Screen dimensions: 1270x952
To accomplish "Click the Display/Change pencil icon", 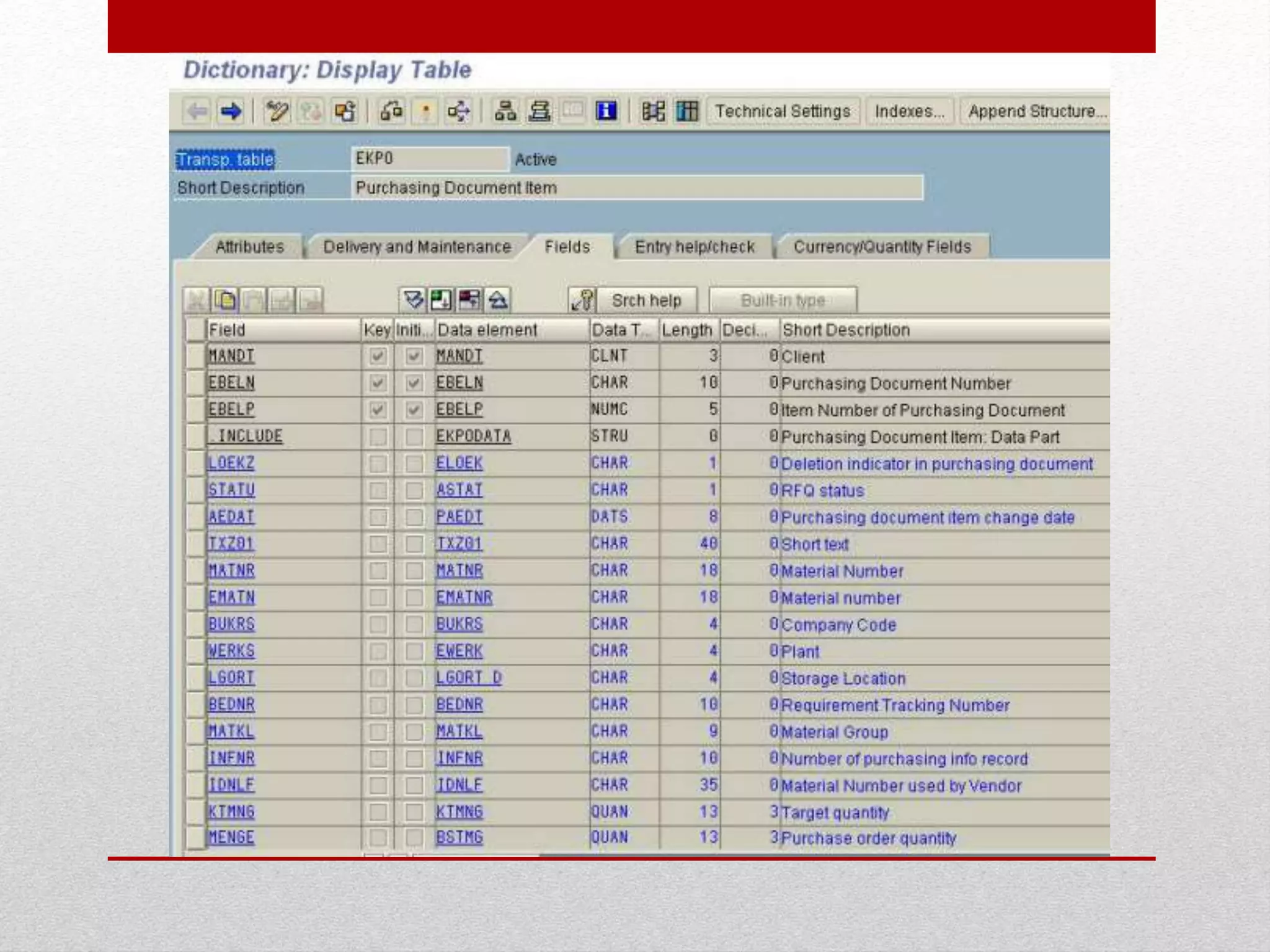I will click(277, 112).
